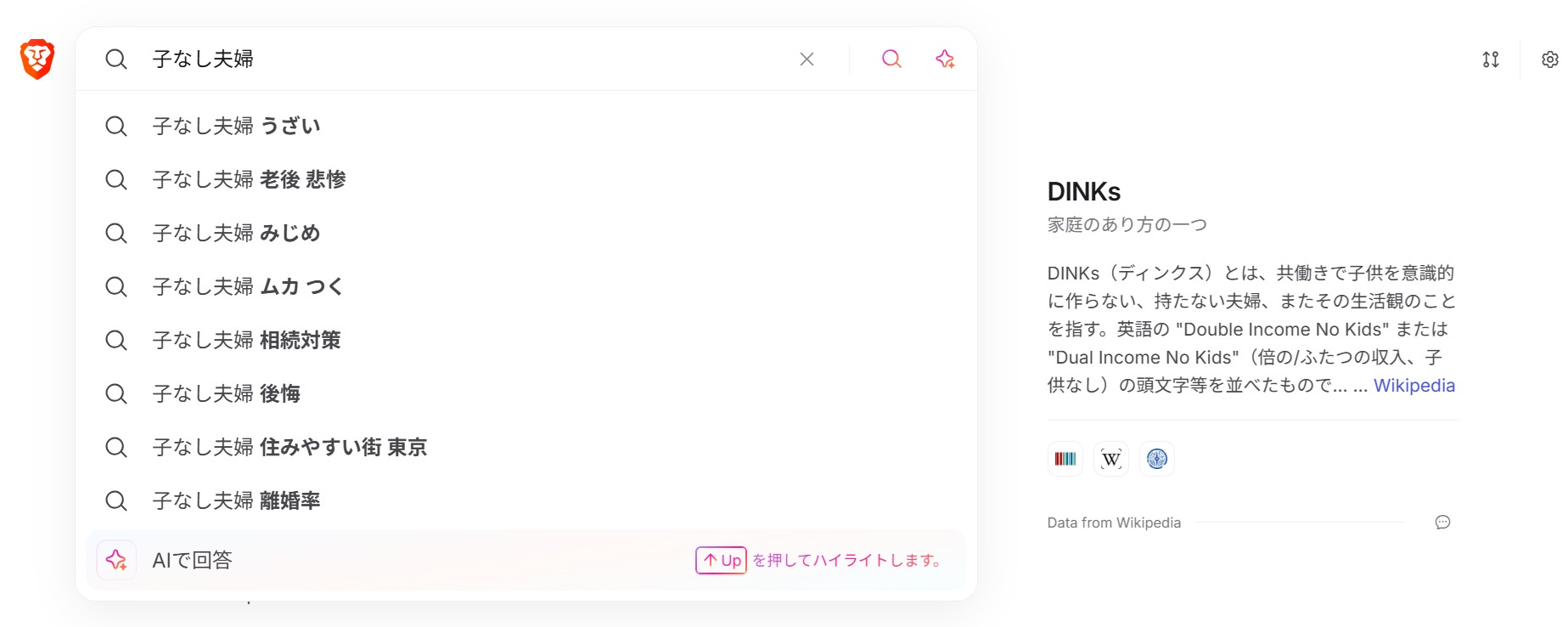
Task: Clear the search box text
Action: point(806,59)
